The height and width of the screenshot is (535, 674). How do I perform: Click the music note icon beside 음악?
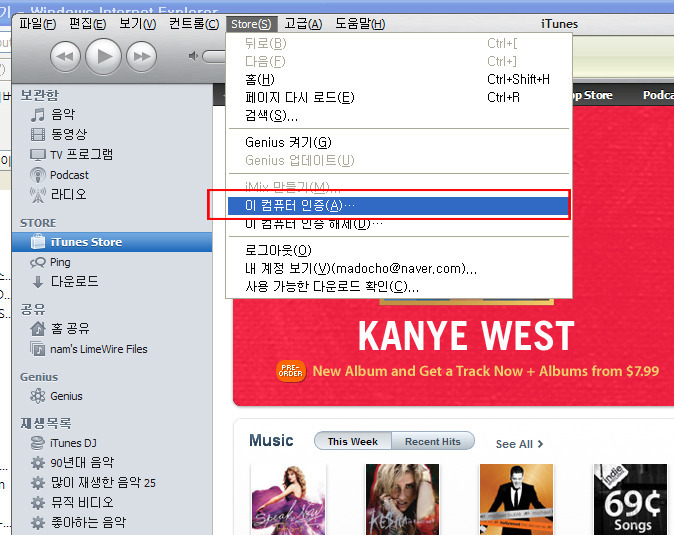click(x=37, y=115)
